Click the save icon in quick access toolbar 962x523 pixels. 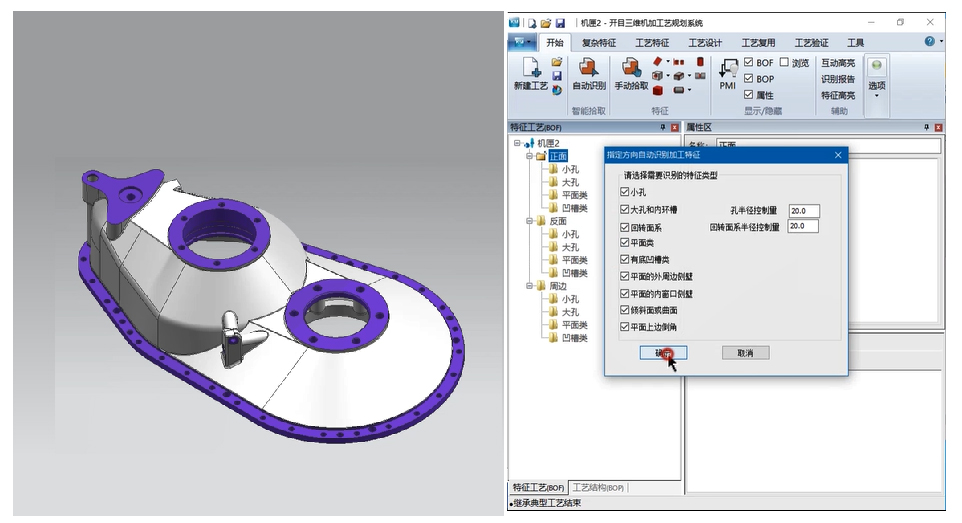pos(560,22)
